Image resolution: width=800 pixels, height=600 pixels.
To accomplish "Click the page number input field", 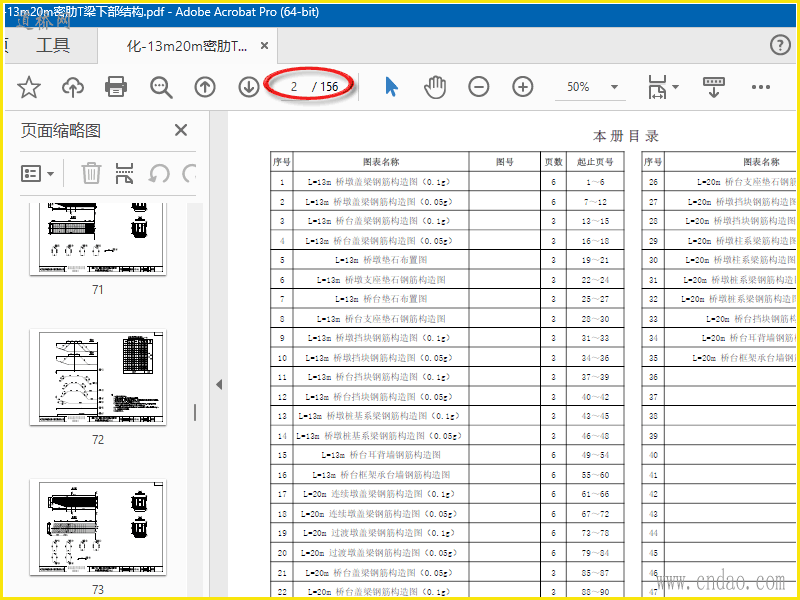I will point(294,87).
